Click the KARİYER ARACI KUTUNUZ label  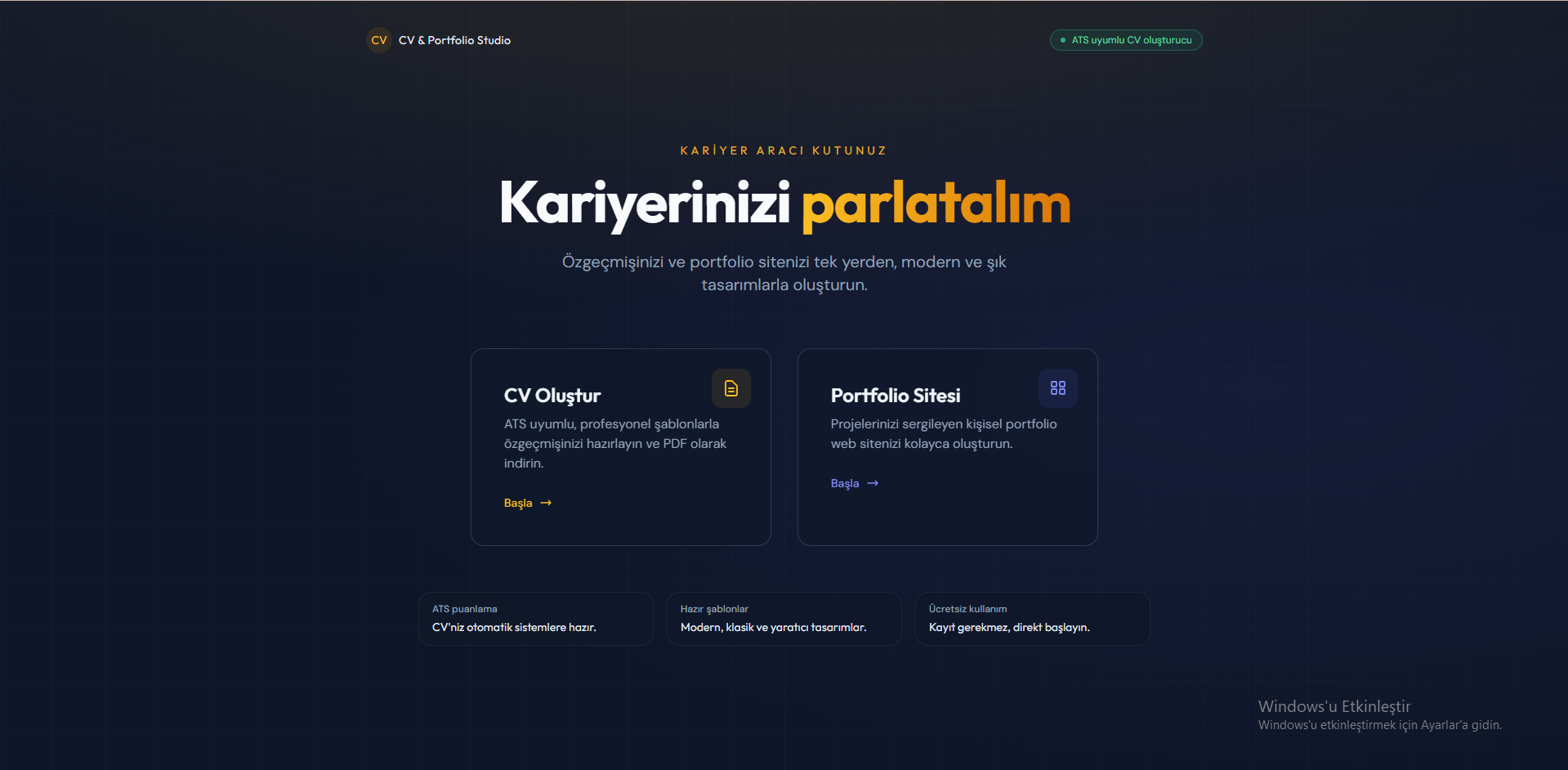pyautogui.click(x=784, y=150)
